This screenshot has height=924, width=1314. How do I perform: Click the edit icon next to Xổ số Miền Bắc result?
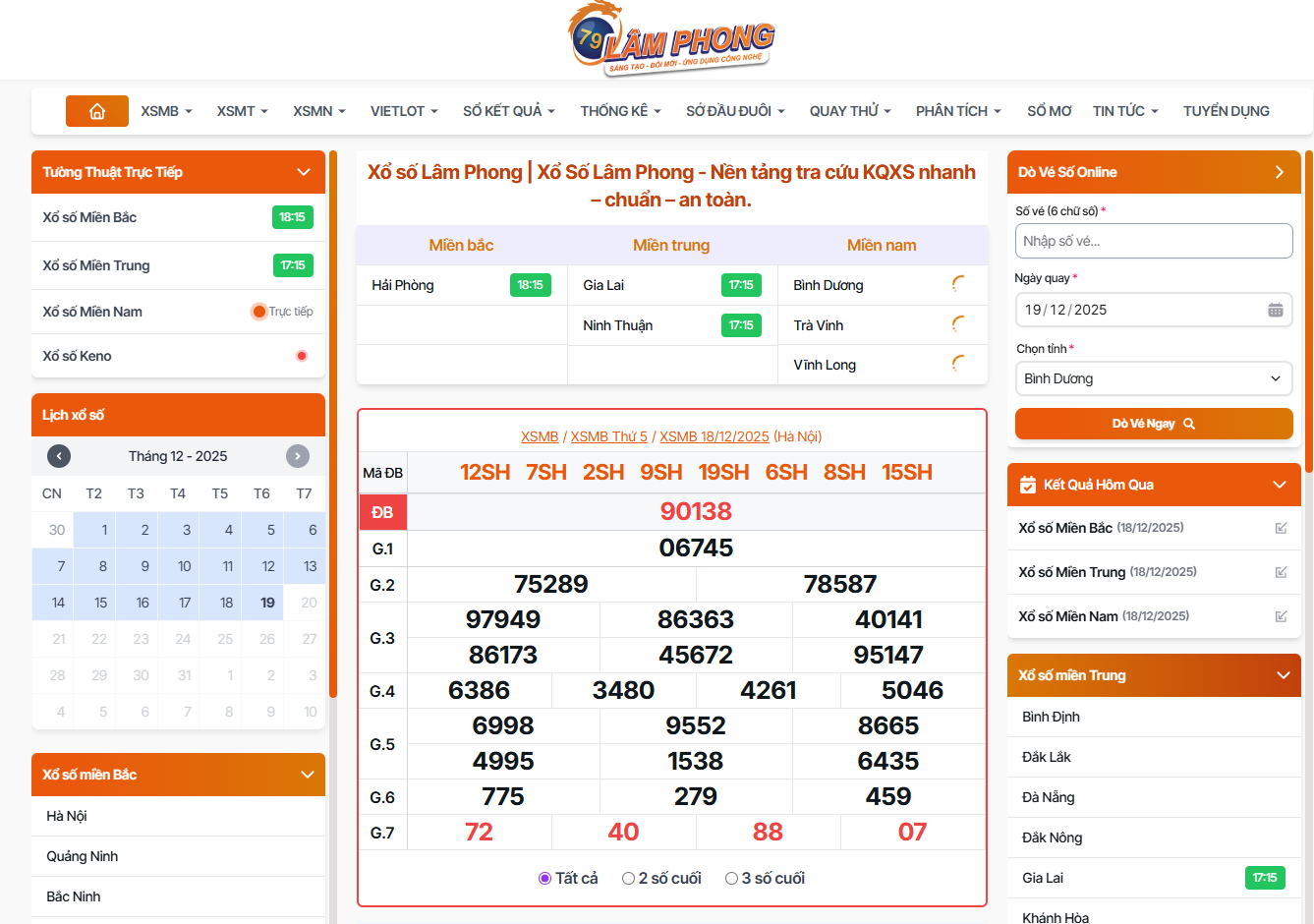(1281, 528)
